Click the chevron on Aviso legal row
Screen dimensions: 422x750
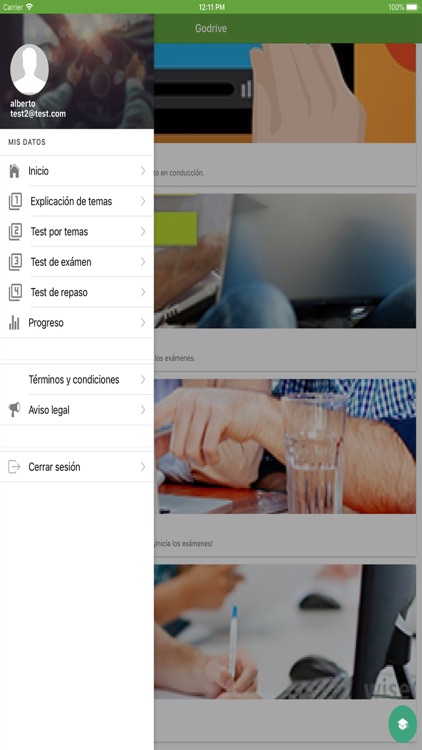point(143,410)
